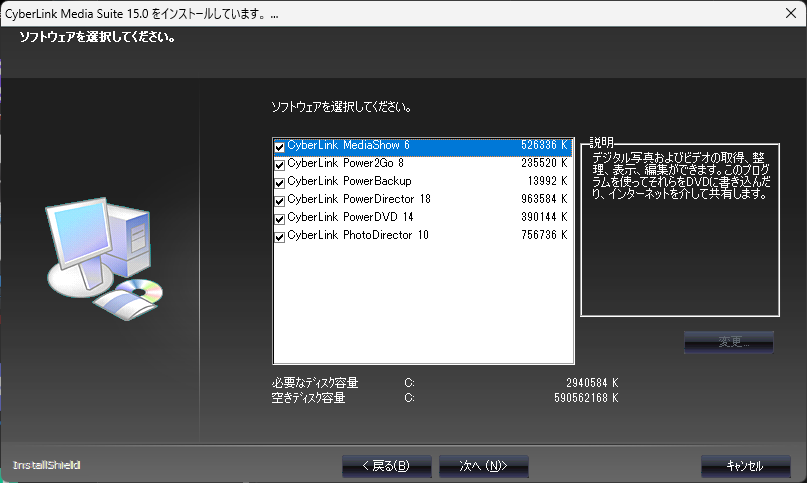Click the 963584 K size value
Viewport: 807px width, 483px height.
[x=544, y=199]
